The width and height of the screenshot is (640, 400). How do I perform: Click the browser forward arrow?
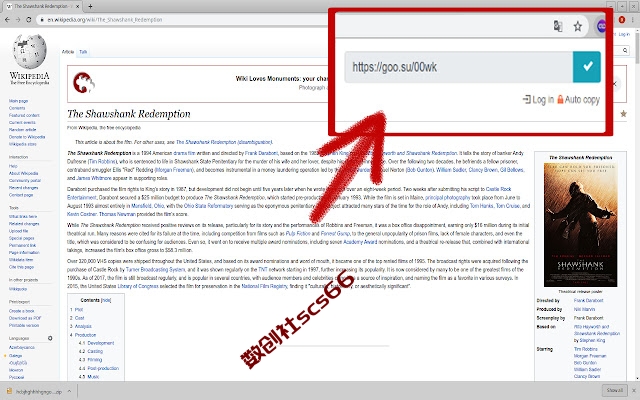coord(18,20)
